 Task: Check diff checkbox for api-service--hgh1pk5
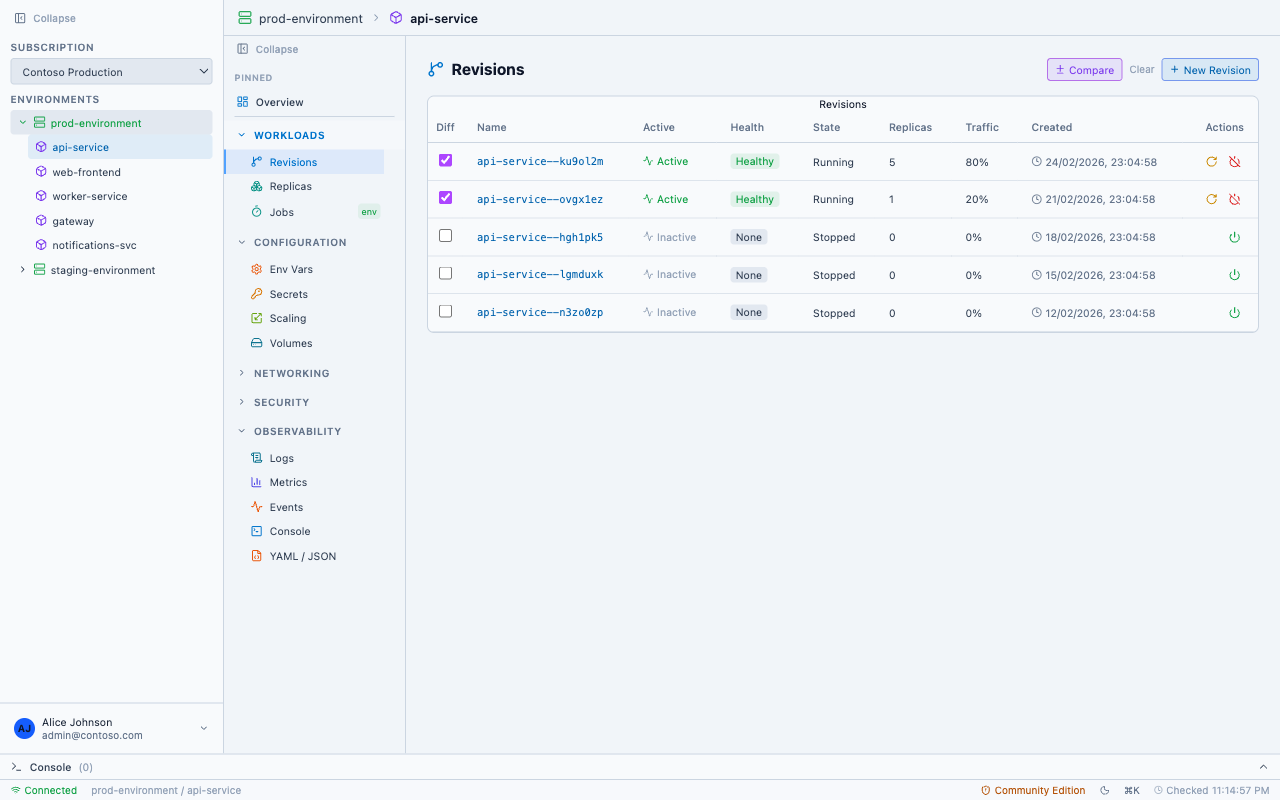[445, 236]
